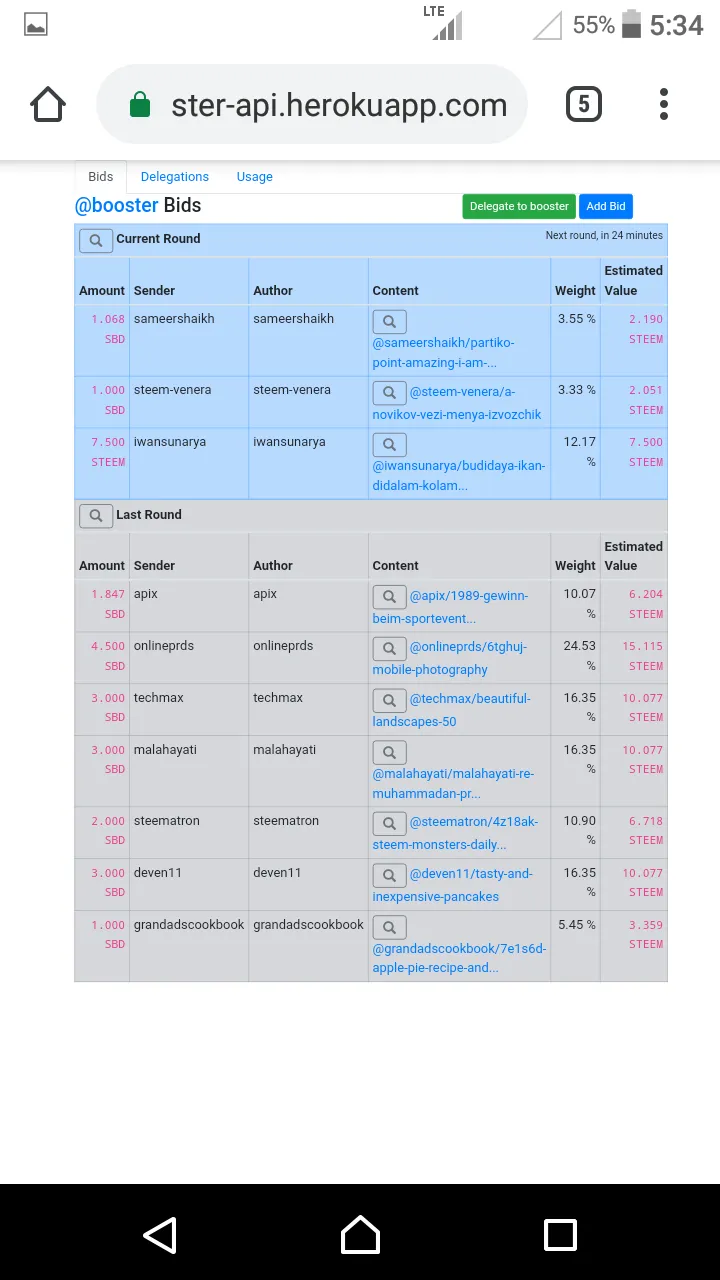Click the search icon in the apix content row
Viewport: 720px width, 1280px height.
[x=390, y=597]
